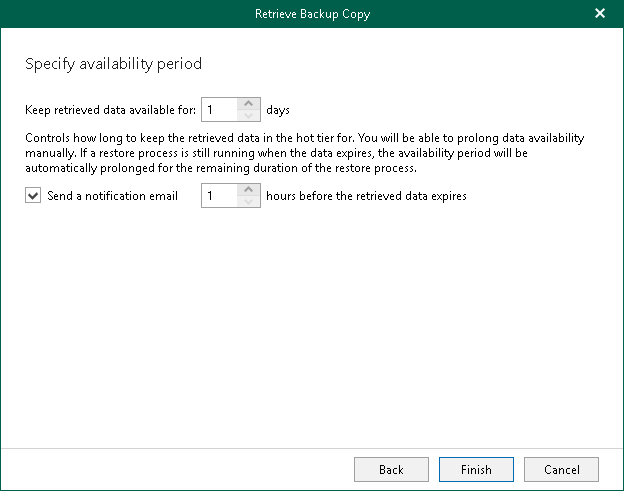Click the hot tier description paragraph
Image resolution: width=624 pixels, height=491 pixels.
click(305, 138)
